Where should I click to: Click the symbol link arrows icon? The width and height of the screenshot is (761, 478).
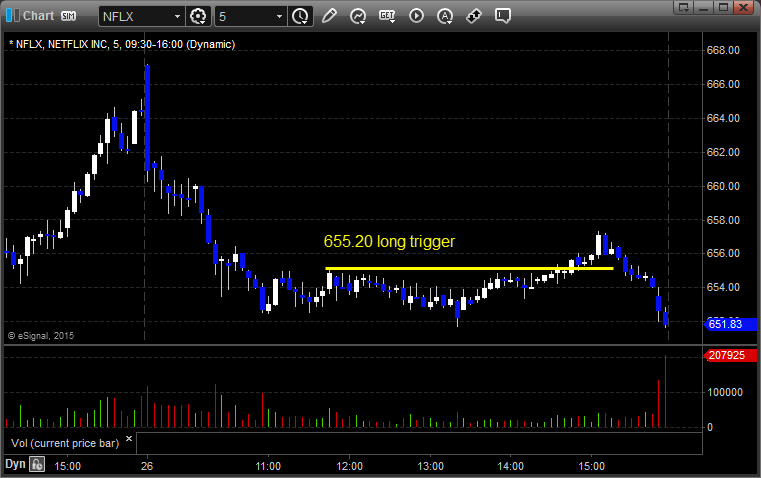click(474, 16)
